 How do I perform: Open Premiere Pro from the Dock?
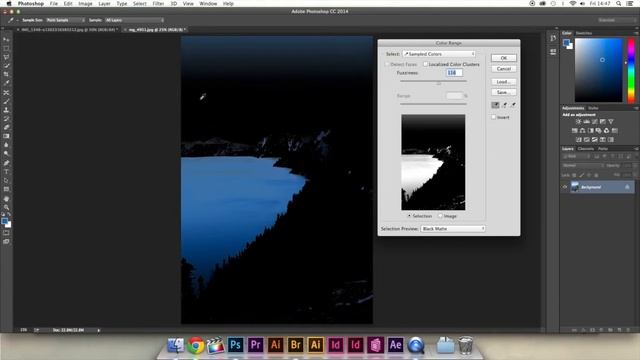click(256, 345)
